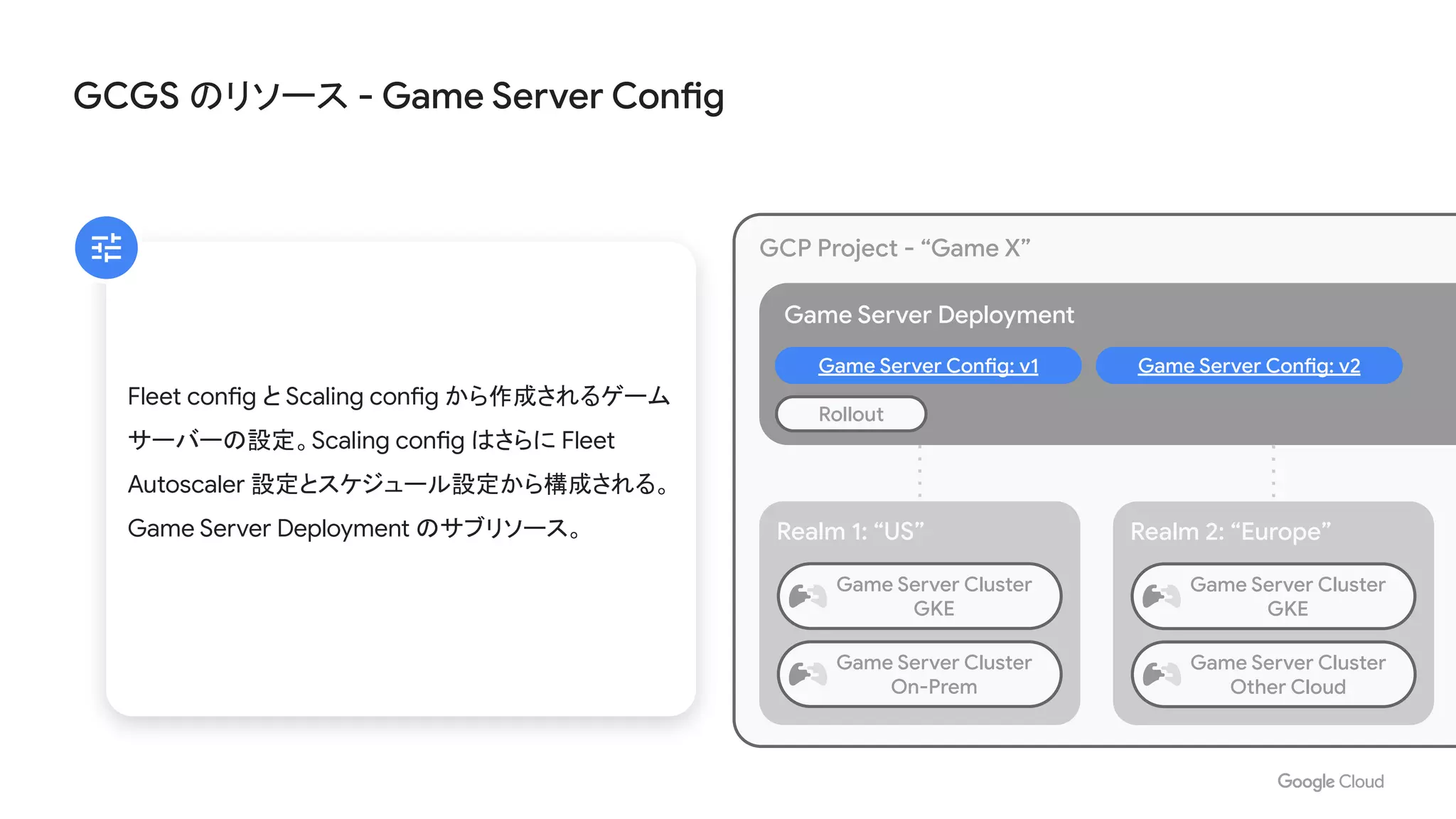Click the Realm 1 On-Prem cluster icon
The width and height of the screenshot is (1456, 819).
coord(808,674)
